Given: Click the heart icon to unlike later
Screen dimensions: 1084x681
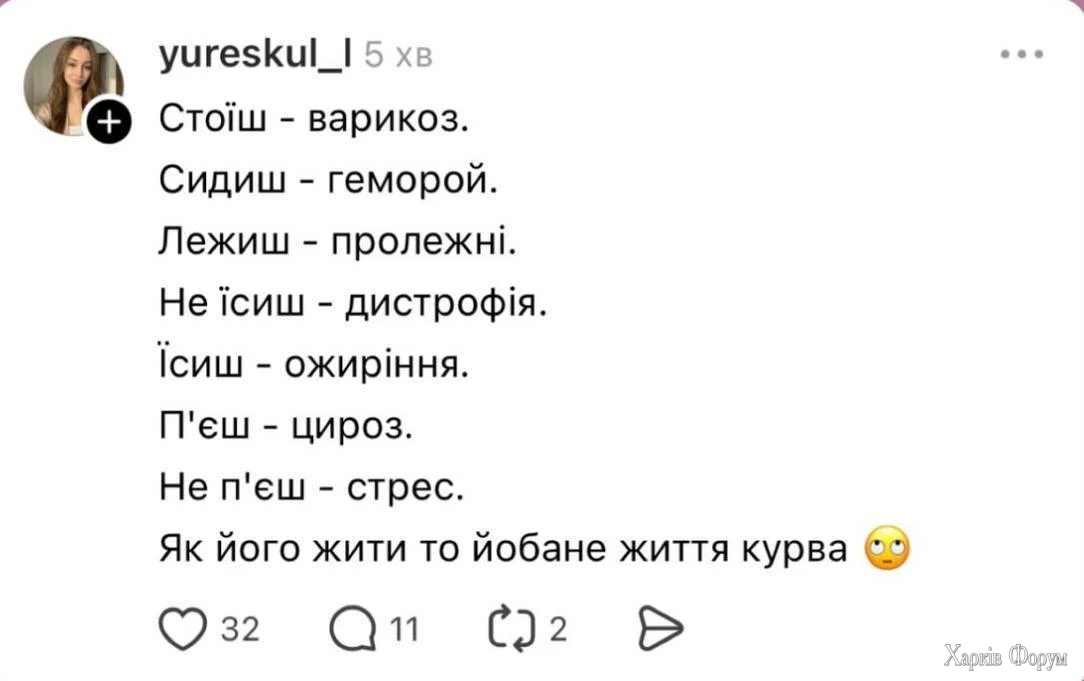Looking at the screenshot, I should coord(181,628).
